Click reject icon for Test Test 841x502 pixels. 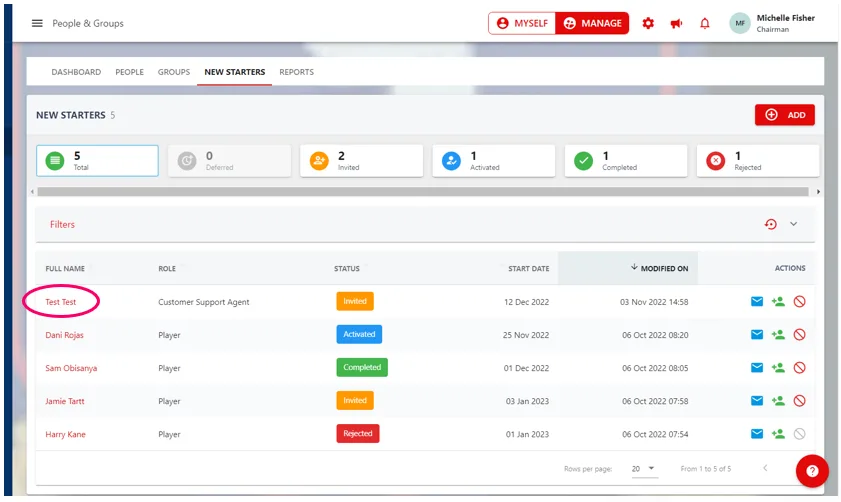(799, 301)
